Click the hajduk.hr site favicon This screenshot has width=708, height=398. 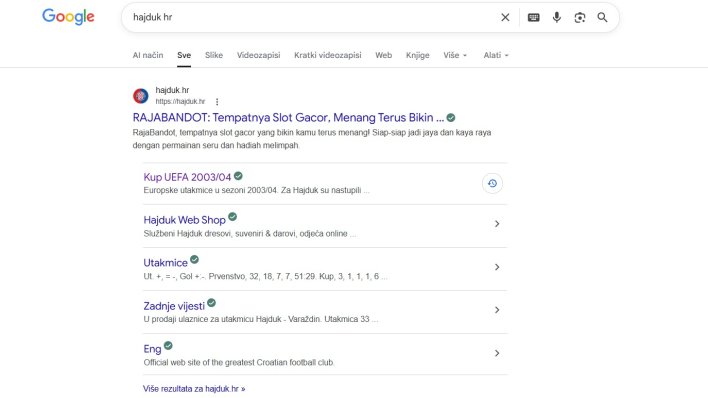(140, 96)
